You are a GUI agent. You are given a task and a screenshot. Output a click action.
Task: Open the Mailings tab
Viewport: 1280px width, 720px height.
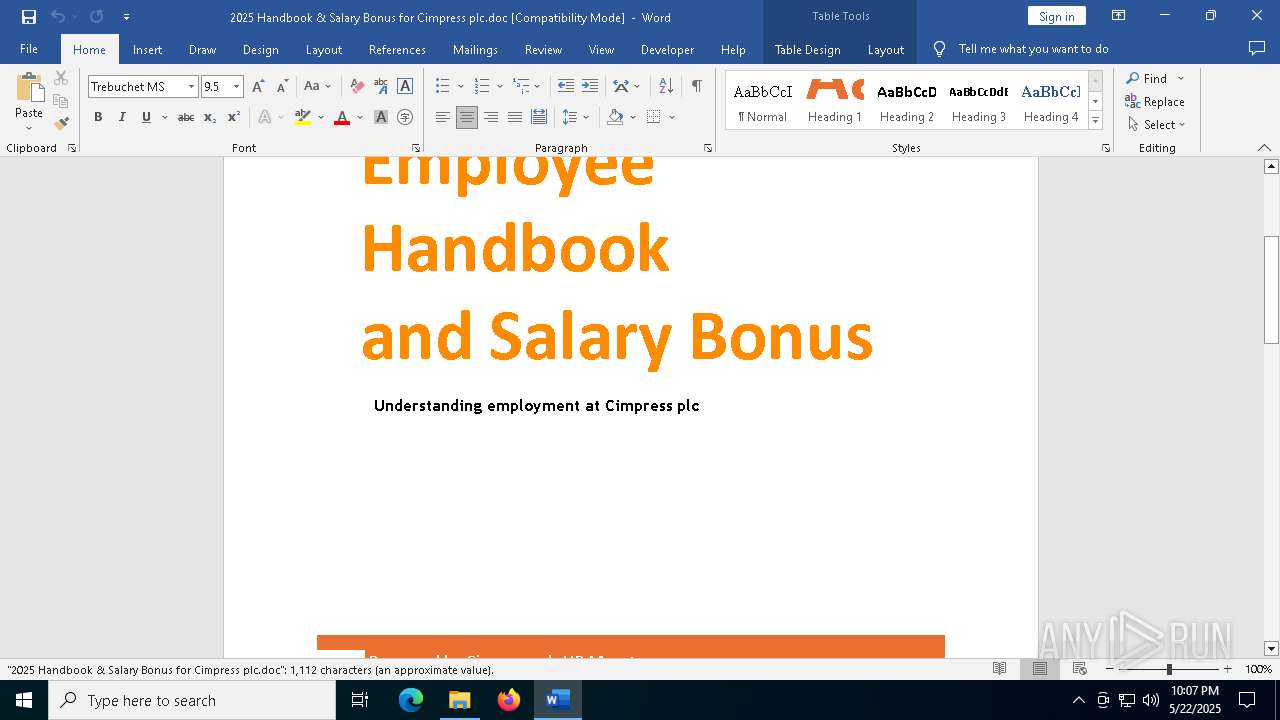475,49
